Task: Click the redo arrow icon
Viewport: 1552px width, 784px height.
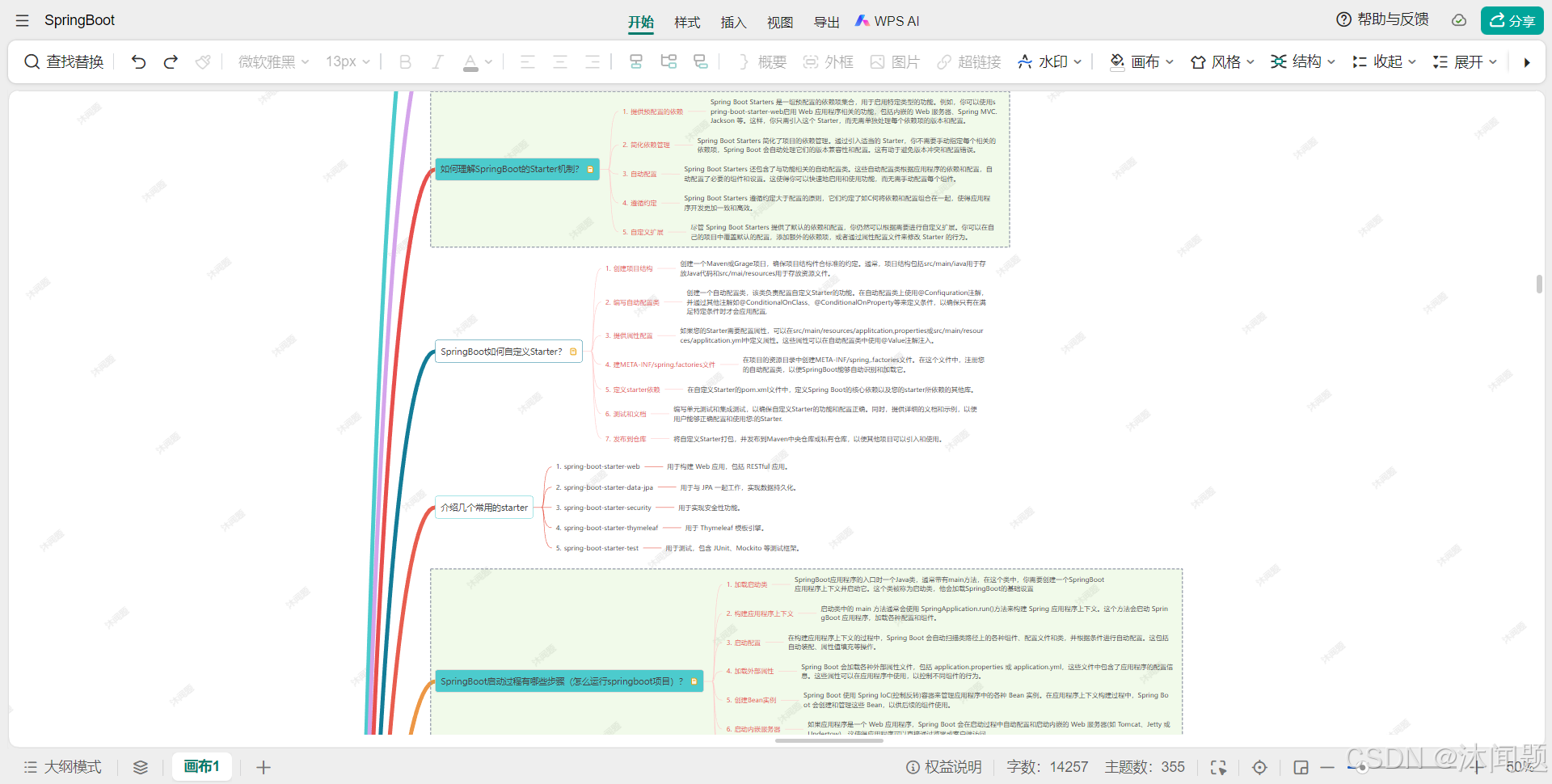Action: pos(171,61)
